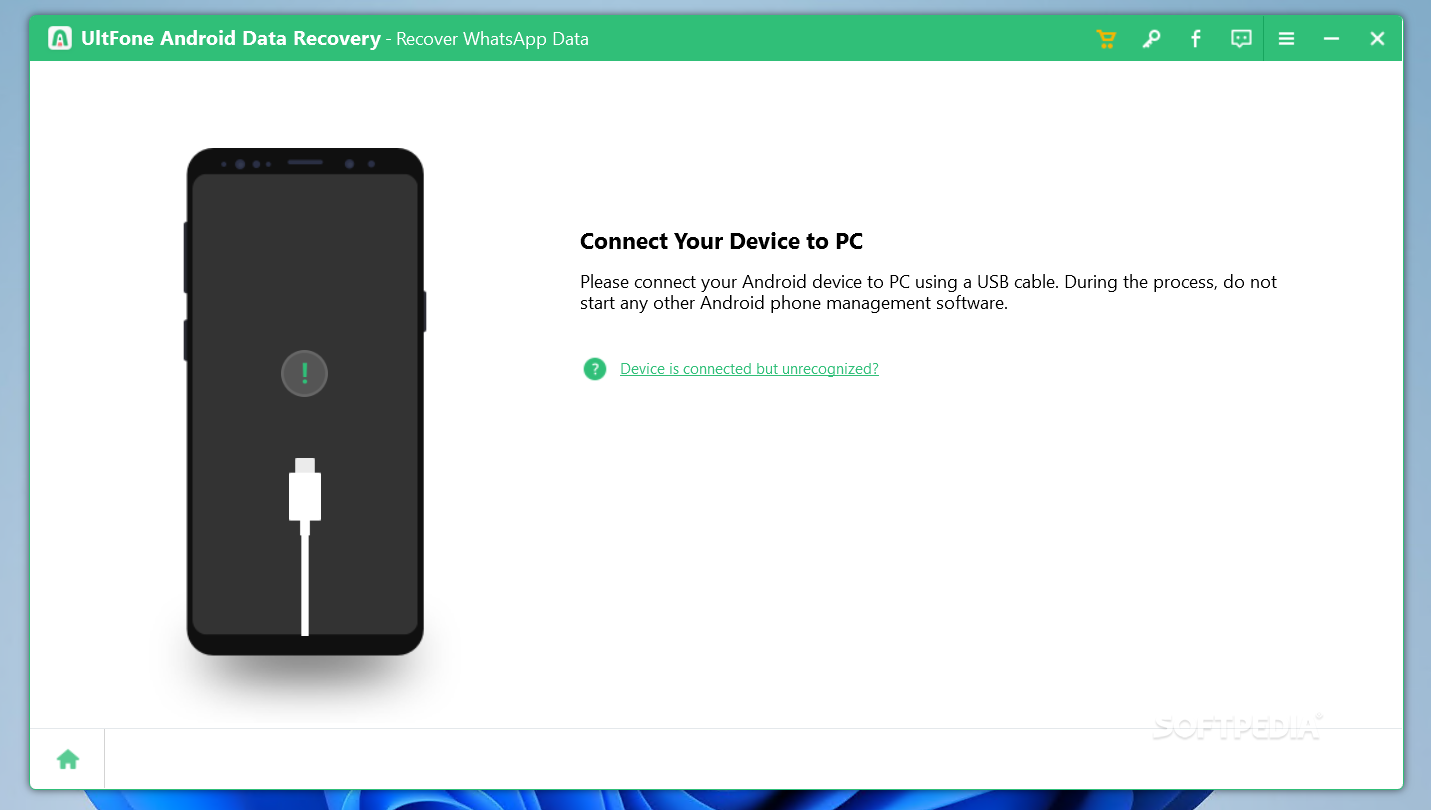This screenshot has width=1431, height=810.
Task: Click the exclamation mark on phone image
Action: pos(305,374)
